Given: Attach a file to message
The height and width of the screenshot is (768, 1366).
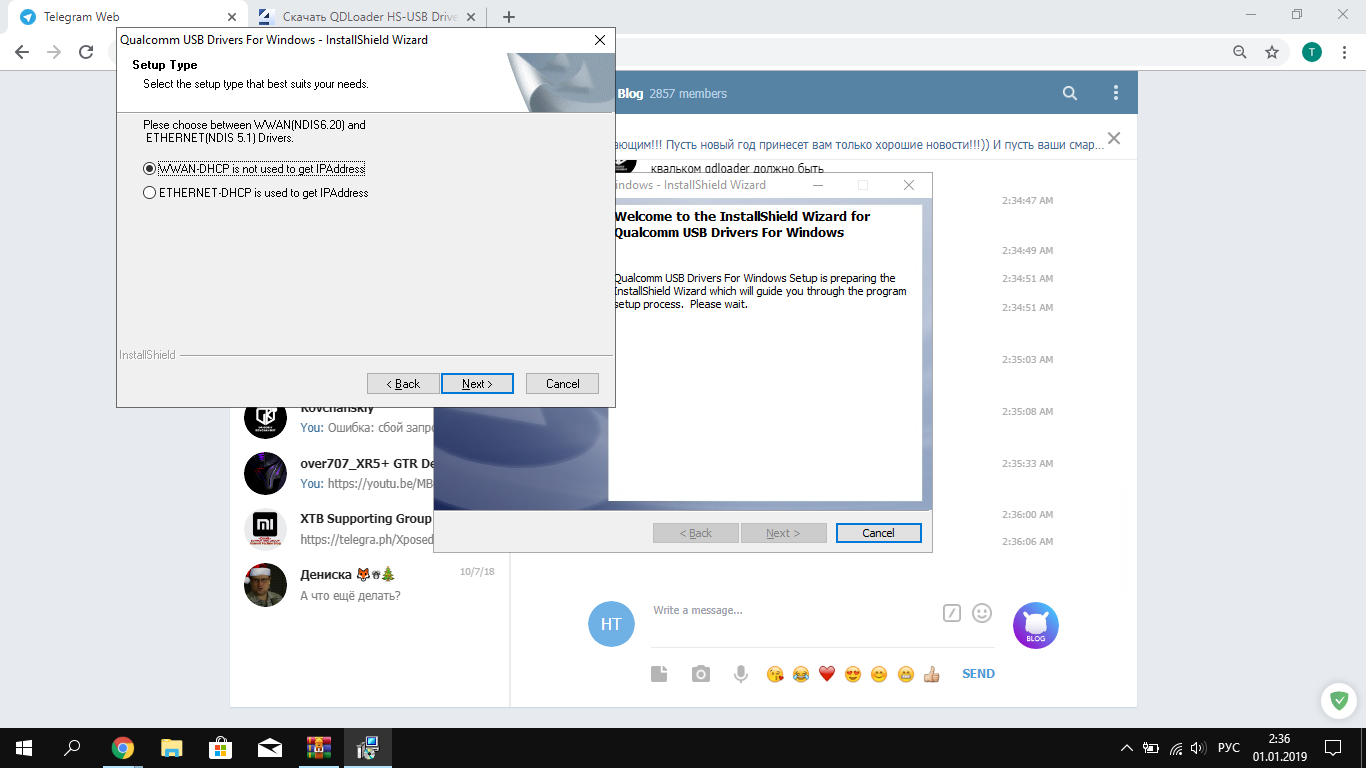Looking at the screenshot, I should pos(659,674).
